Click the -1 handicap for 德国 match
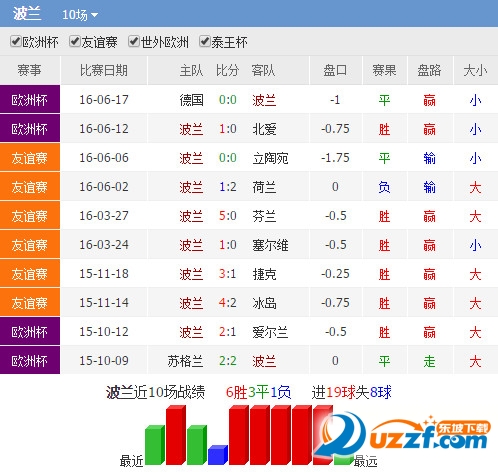Viewport: 498px width, 473px height. tap(335, 100)
